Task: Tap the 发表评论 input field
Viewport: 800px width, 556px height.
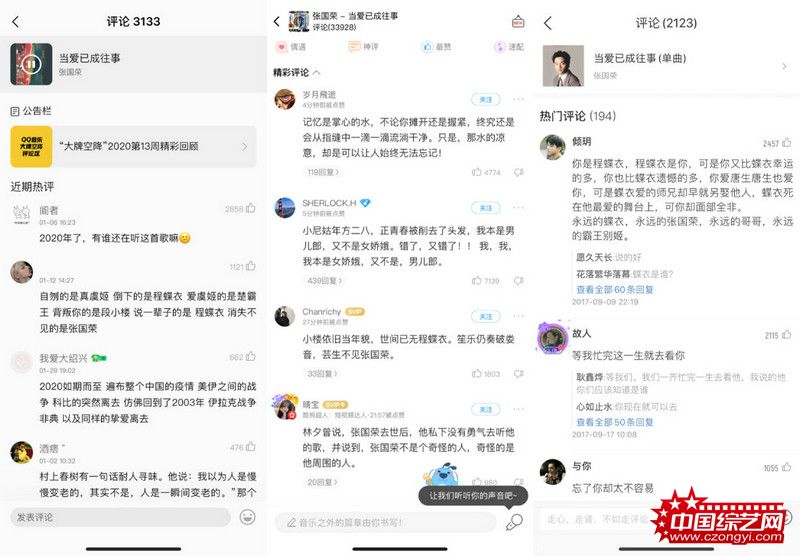Action: tap(120, 517)
